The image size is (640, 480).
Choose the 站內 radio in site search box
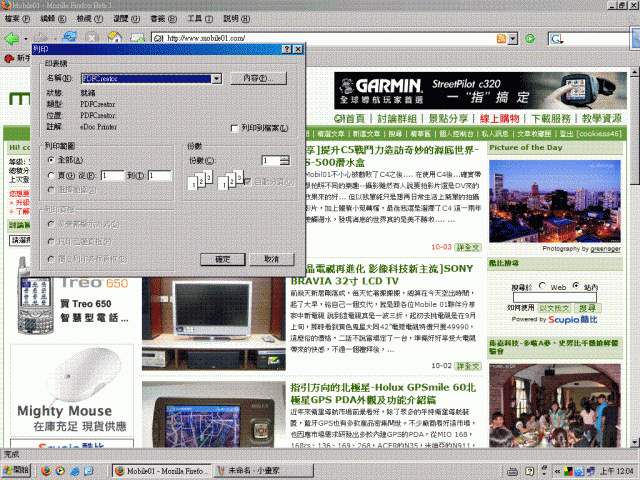(576, 286)
